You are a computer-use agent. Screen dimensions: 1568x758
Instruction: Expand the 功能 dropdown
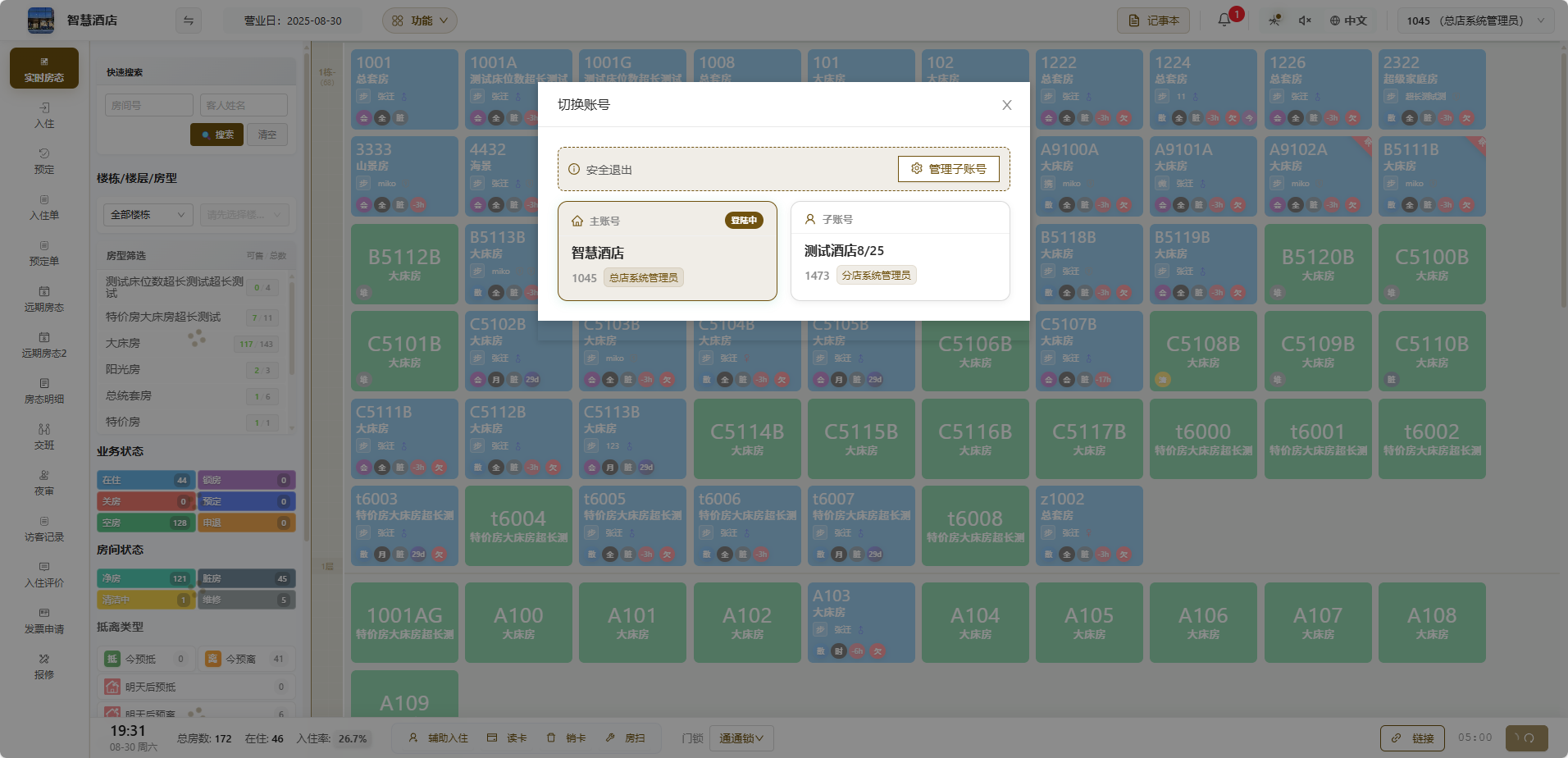(x=420, y=21)
